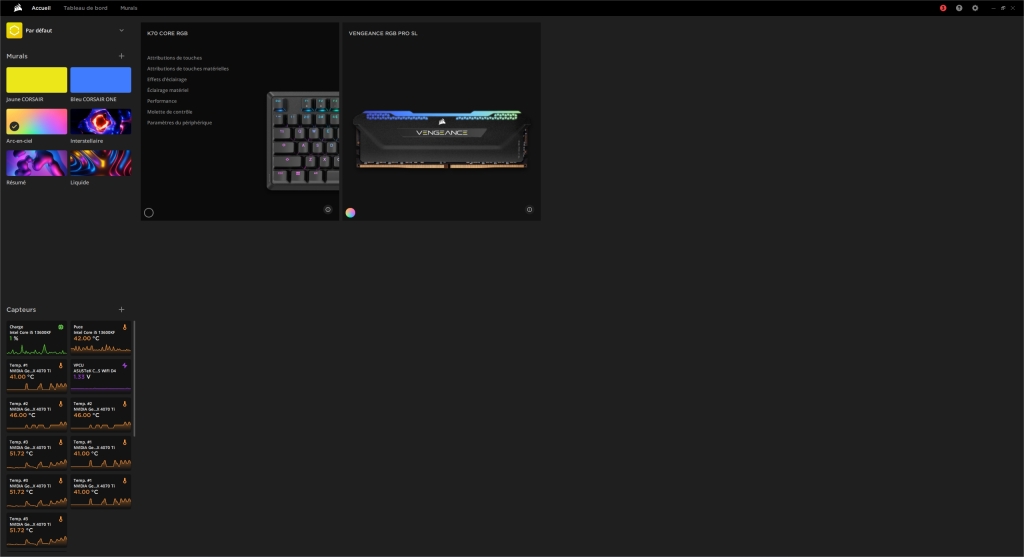The height and width of the screenshot is (557, 1024).
Task: Click the K70 CORE RGB card options icon
Action: (328, 210)
